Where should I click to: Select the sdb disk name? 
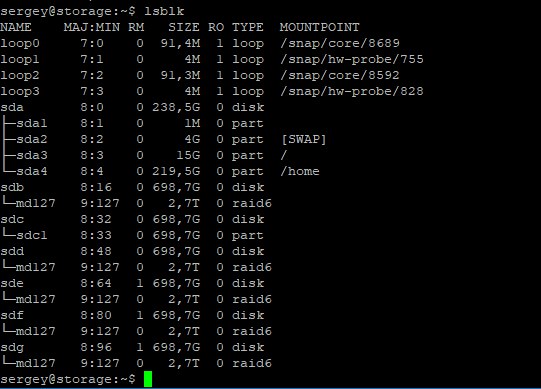tap(12, 187)
